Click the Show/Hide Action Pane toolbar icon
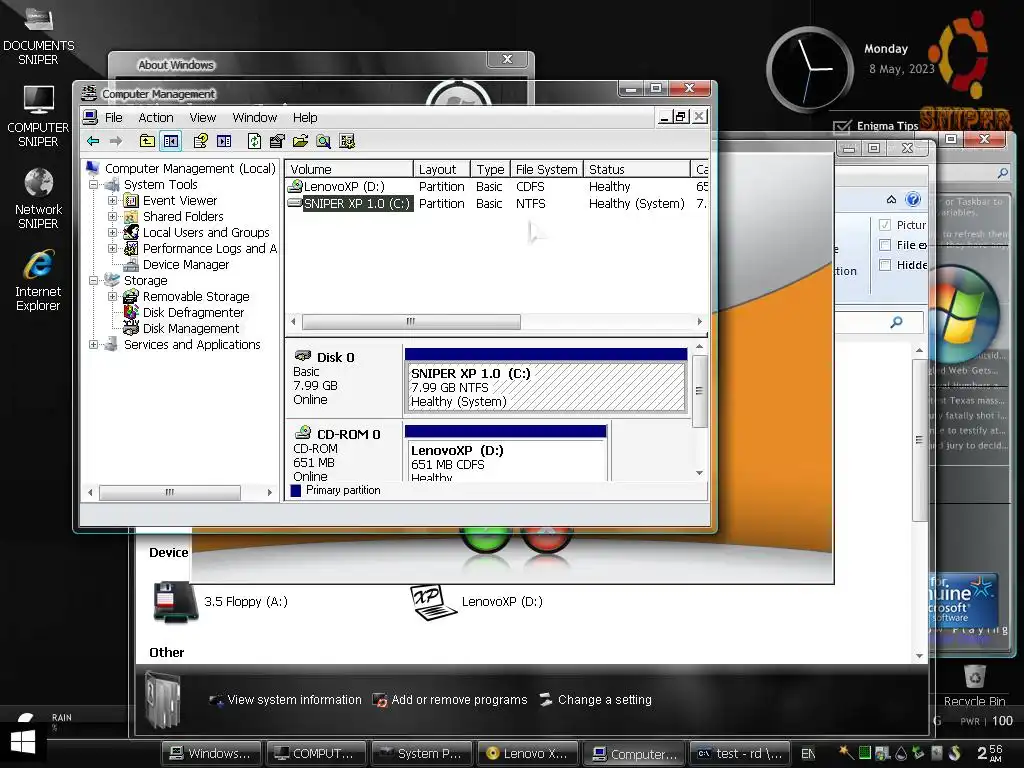1024x768 pixels. pos(224,141)
